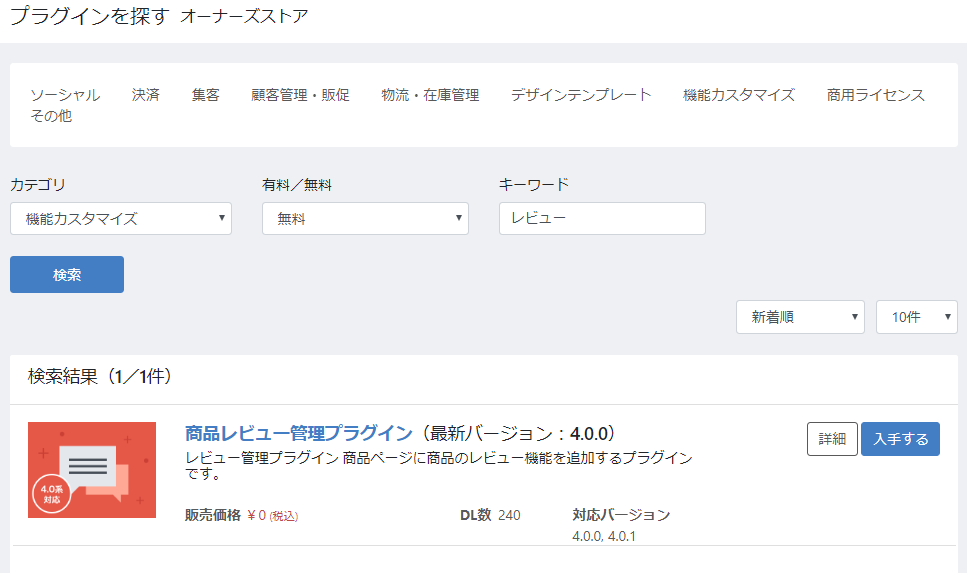Click the 商用ライセンス category link
Image resolution: width=967 pixels, height=573 pixels.
tap(876, 95)
